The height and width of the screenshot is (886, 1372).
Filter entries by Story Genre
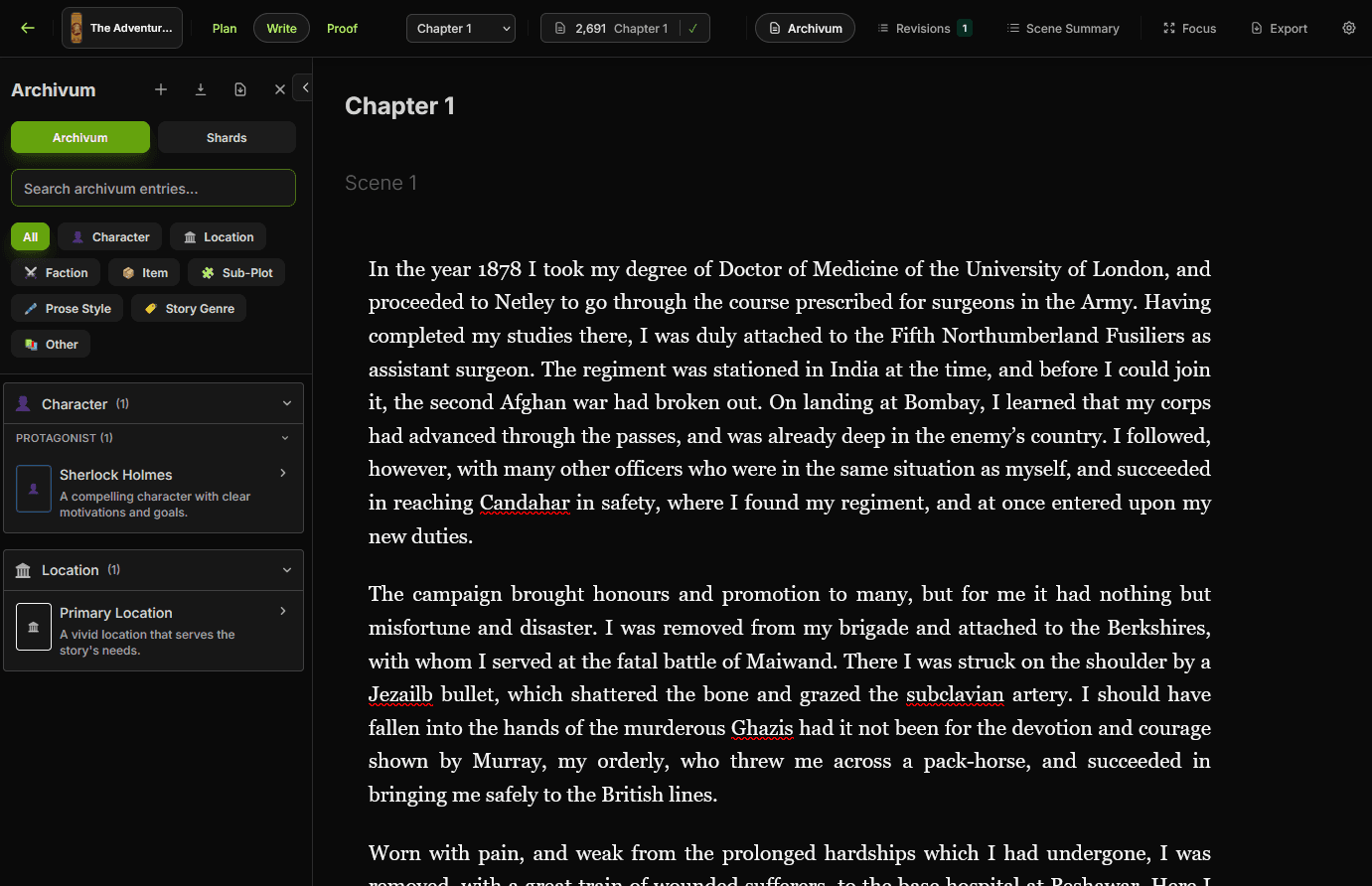tap(189, 308)
